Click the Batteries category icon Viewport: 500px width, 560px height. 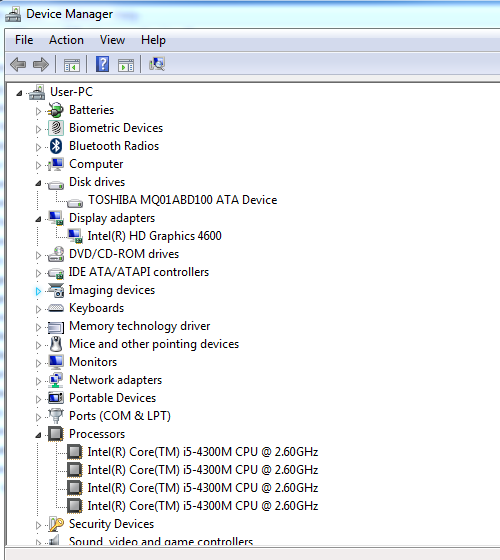(x=56, y=110)
